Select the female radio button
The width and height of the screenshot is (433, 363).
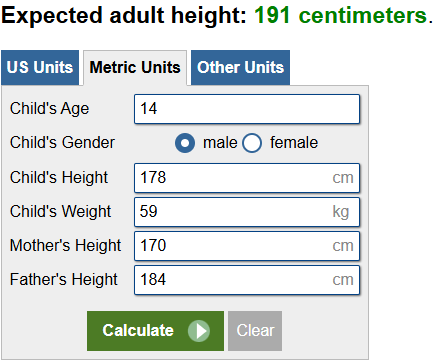pyautogui.click(x=252, y=143)
